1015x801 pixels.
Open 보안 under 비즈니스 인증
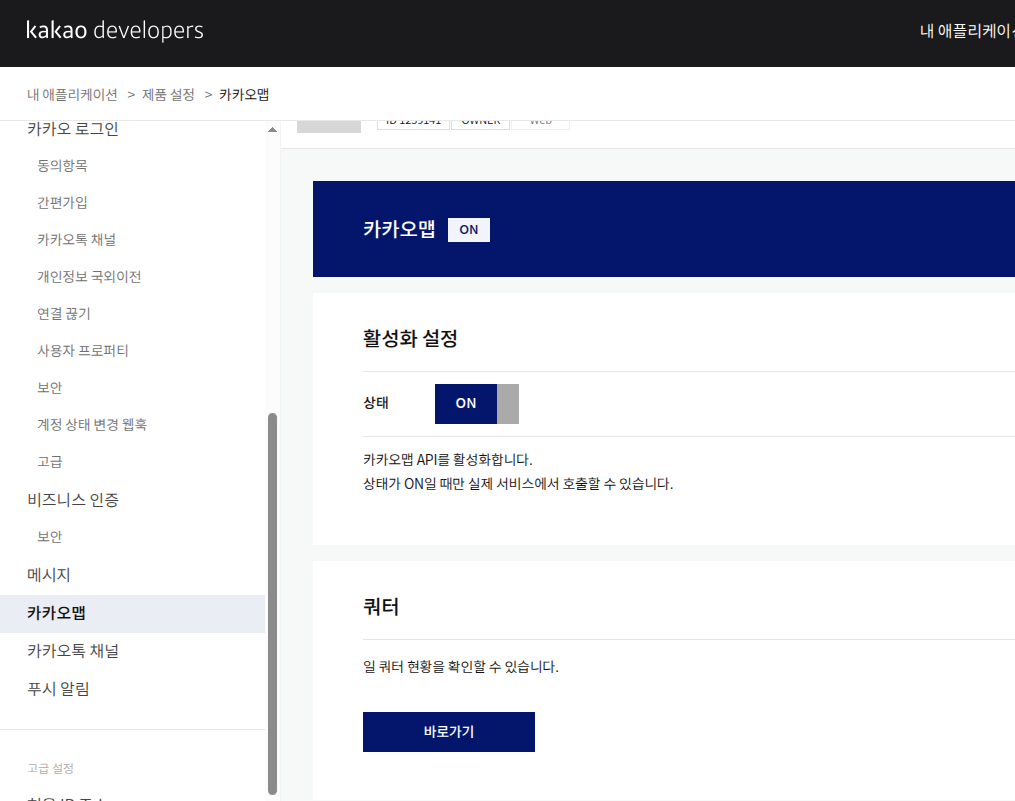tap(49, 536)
